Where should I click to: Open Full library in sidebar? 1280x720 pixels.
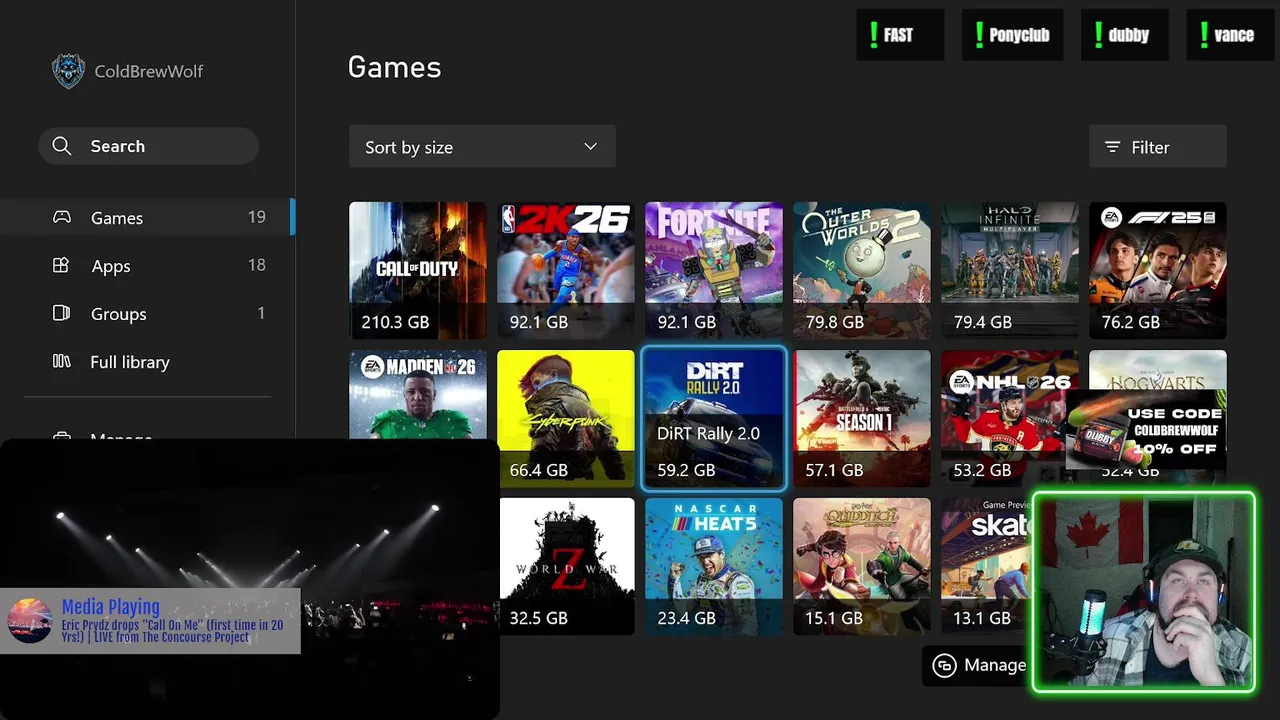[147, 361]
